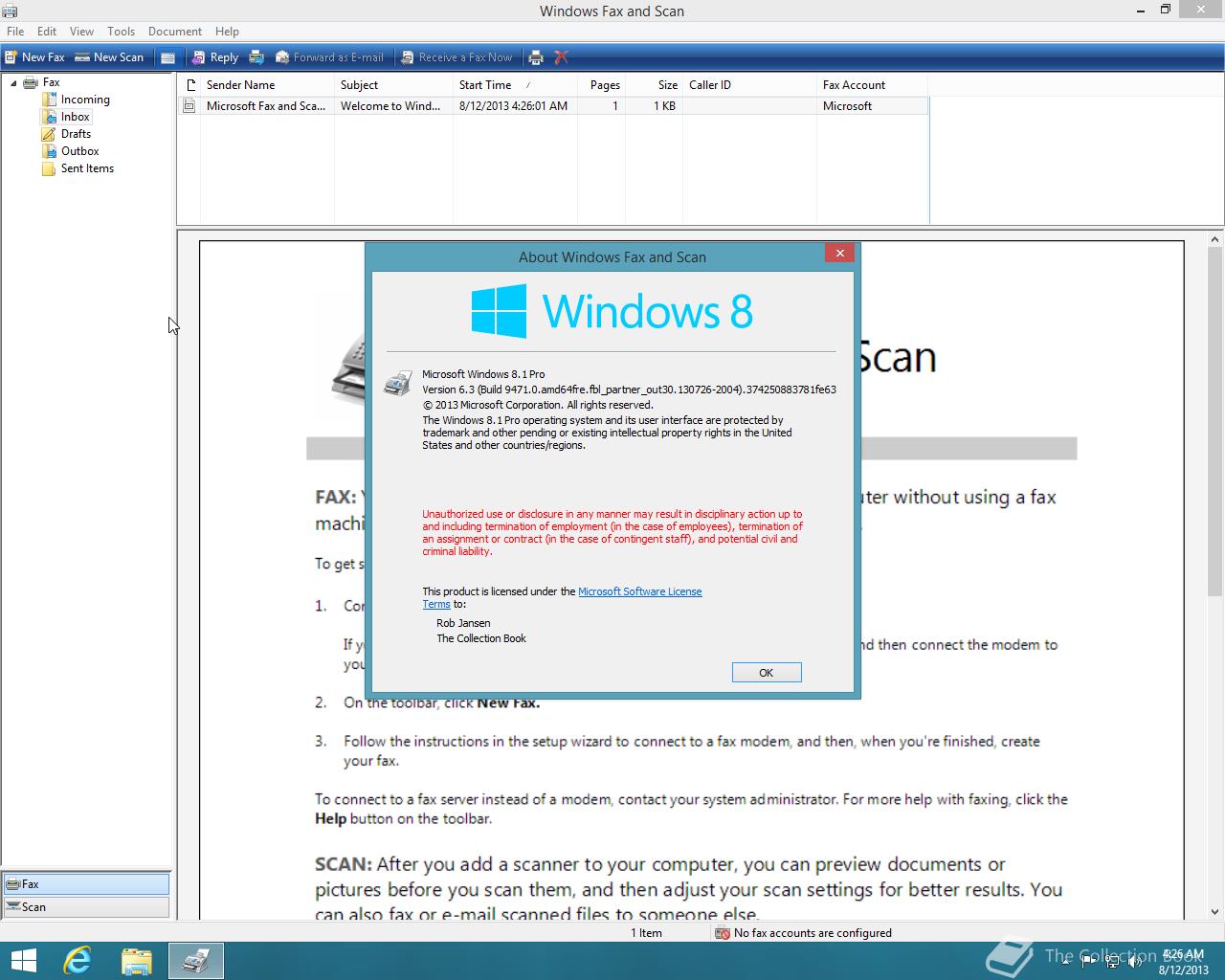Sort by Caller ID column header
Screen dimensions: 1225x980
[x=749, y=85]
